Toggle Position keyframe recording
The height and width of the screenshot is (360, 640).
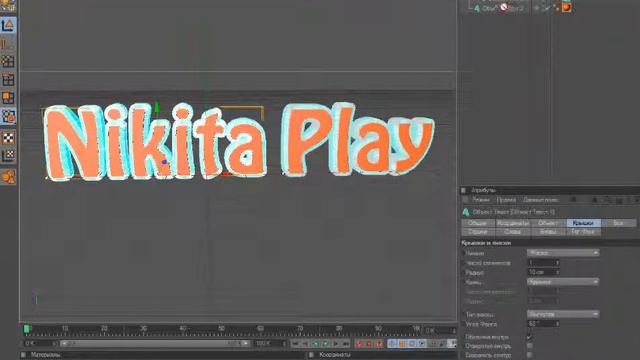pos(392,344)
